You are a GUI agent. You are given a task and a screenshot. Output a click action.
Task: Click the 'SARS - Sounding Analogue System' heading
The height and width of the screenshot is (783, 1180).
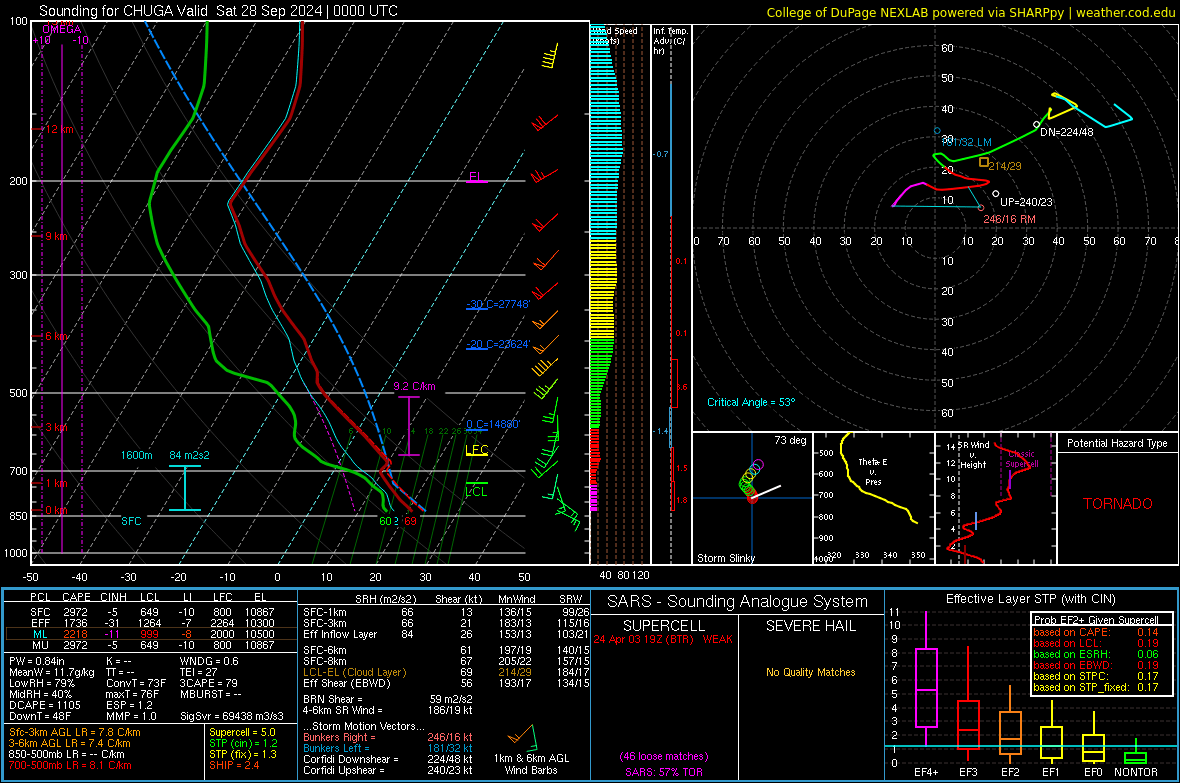click(737, 602)
